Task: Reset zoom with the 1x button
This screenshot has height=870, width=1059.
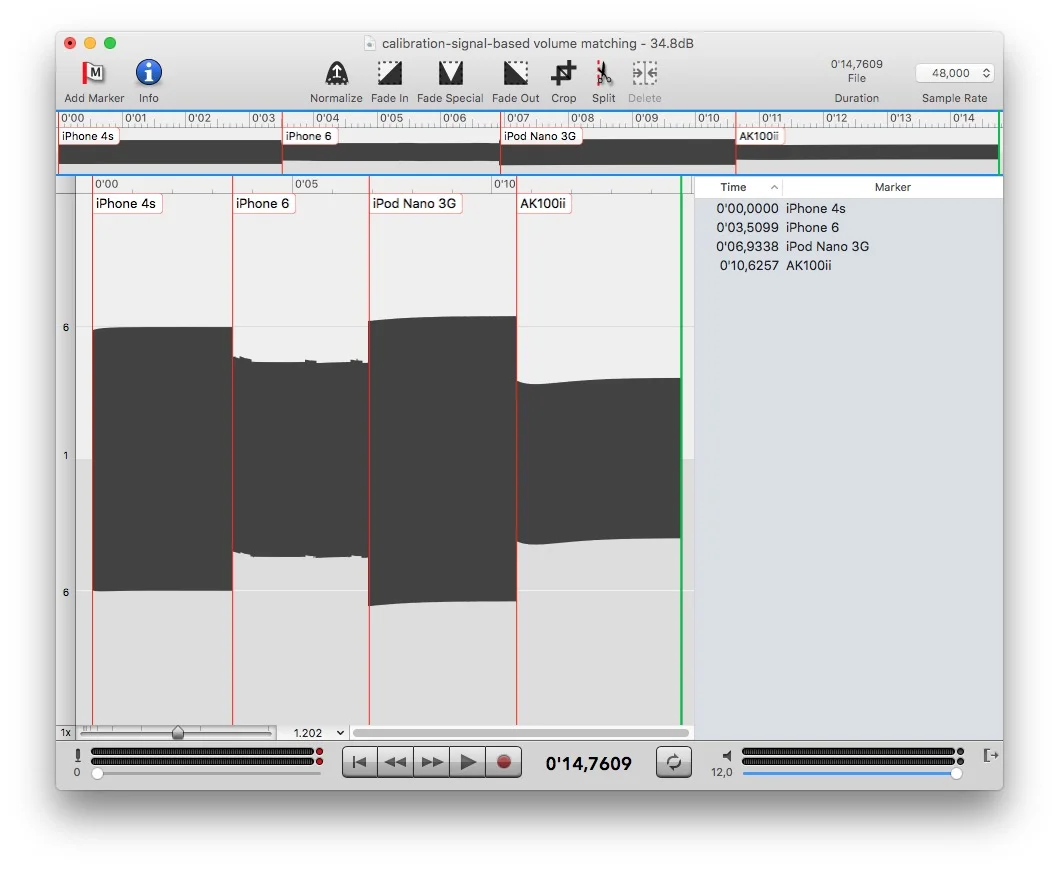Action: (66, 733)
